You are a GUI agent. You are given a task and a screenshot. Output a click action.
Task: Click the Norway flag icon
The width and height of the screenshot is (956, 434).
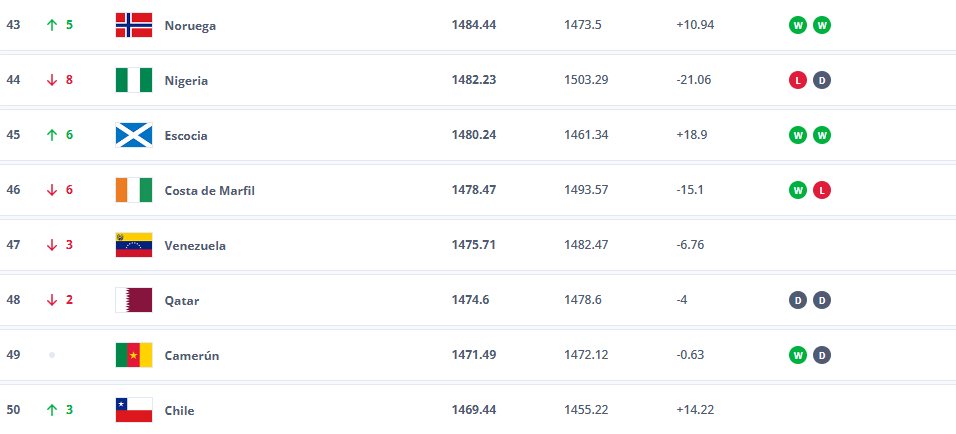[134, 25]
